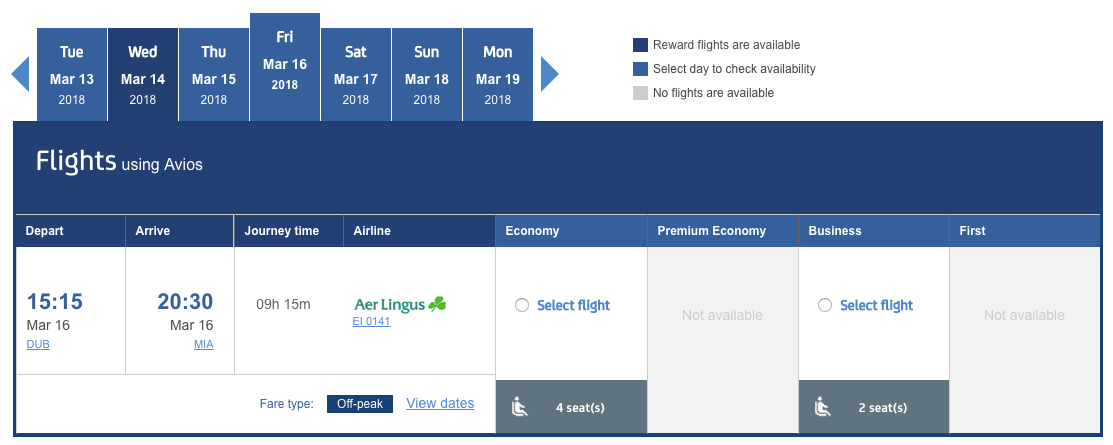Screen dimensions: 1113x445
Task: Select the Sat Mar 17 date tab
Action: (356, 75)
